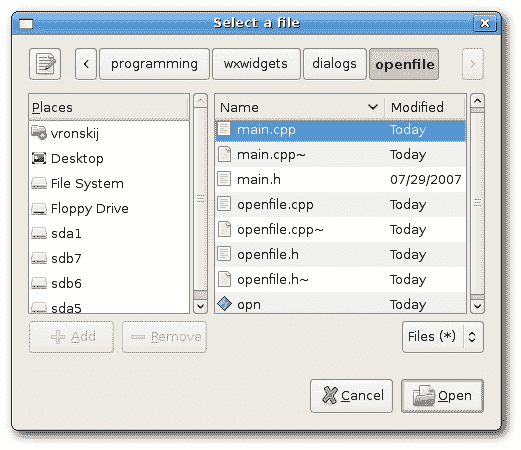The height and width of the screenshot is (450, 521).
Task: Sort files by the Name column
Action: (x=300, y=107)
